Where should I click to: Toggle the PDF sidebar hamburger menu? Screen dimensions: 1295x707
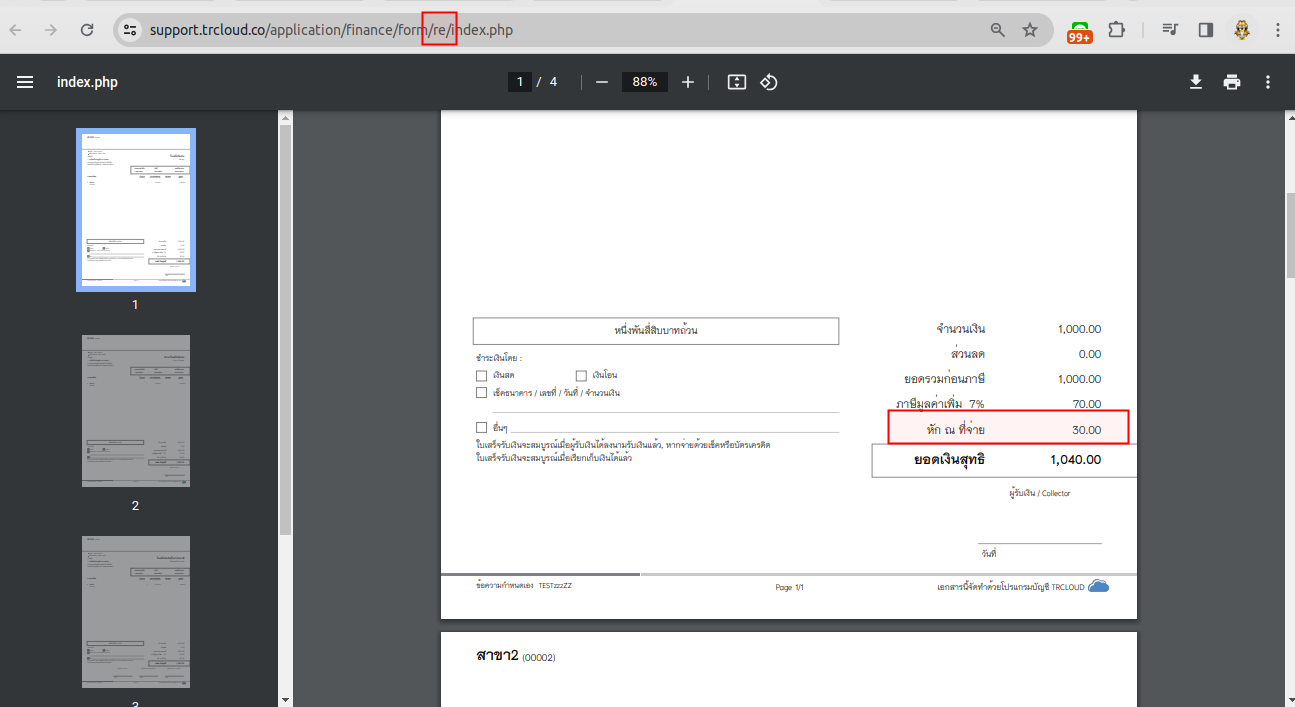25,82
